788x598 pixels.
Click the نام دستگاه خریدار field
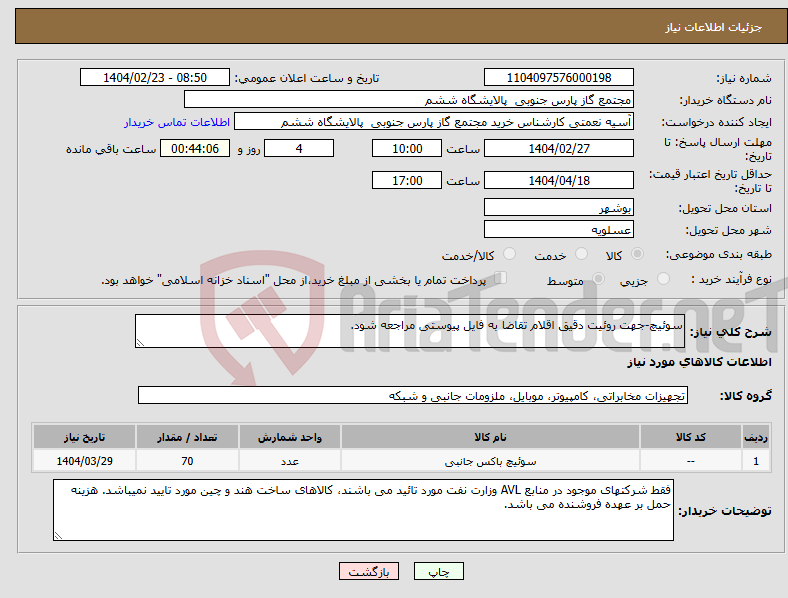409,99
